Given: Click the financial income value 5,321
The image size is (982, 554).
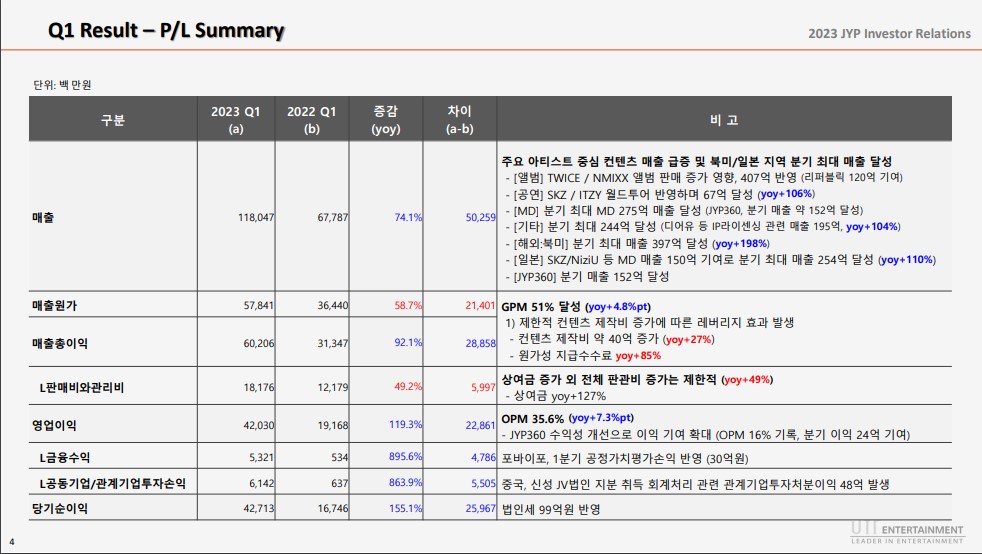Looking at the screenshot, I should pyautogui.click(x=261, y=458).
